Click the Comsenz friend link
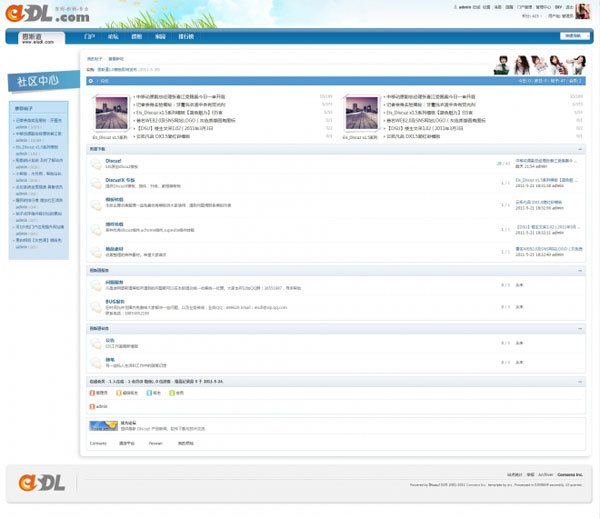This screenshot has width=600, height=518. point(98,442)
